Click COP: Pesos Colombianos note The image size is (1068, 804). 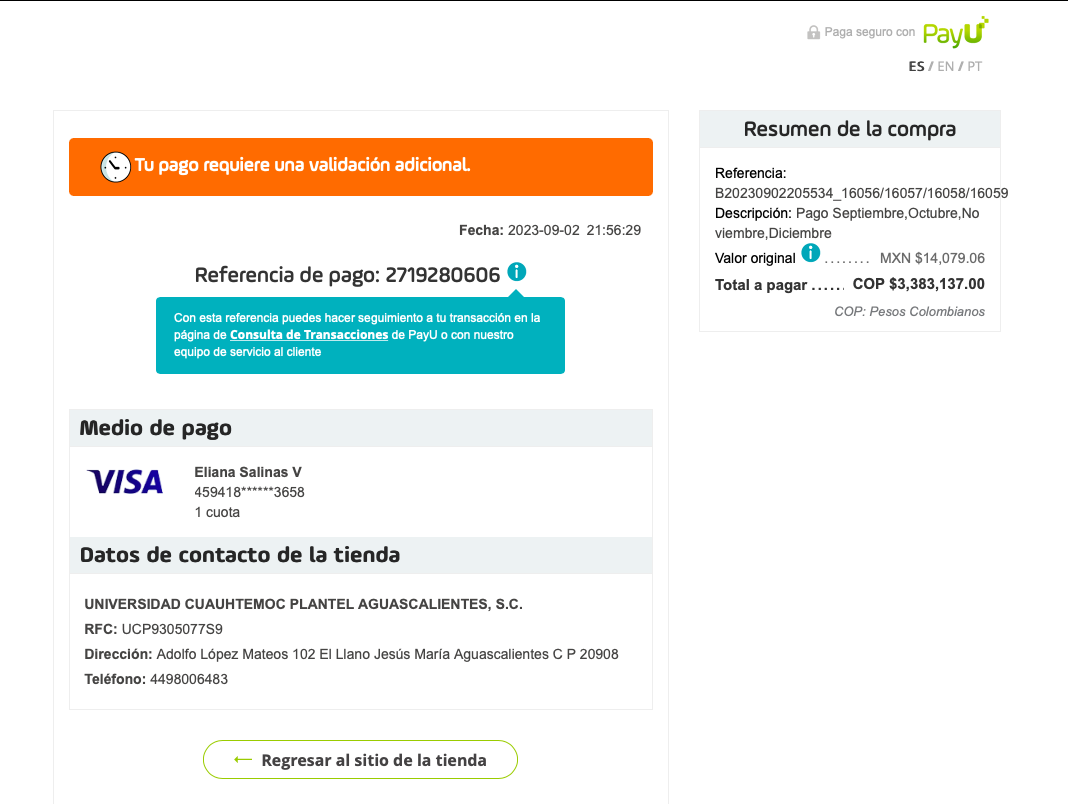[909, 311]
